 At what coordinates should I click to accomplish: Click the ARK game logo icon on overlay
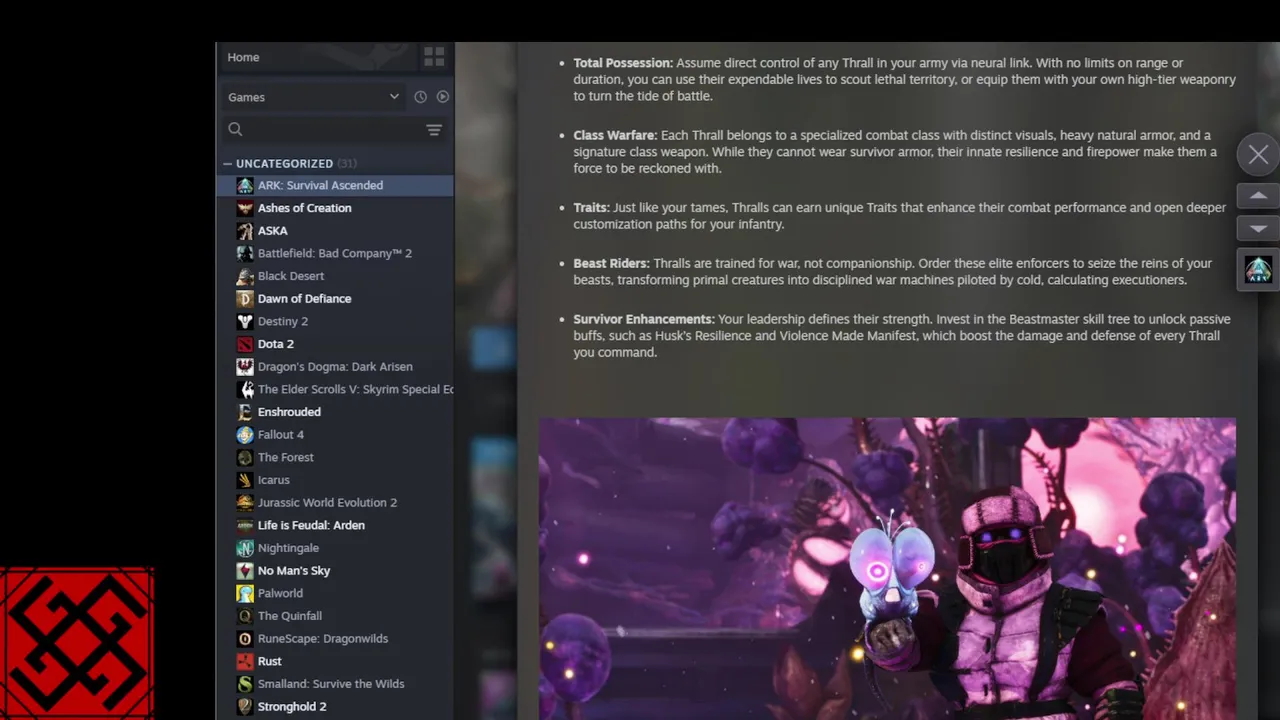pyautogui.click(x=1258, y=270)
